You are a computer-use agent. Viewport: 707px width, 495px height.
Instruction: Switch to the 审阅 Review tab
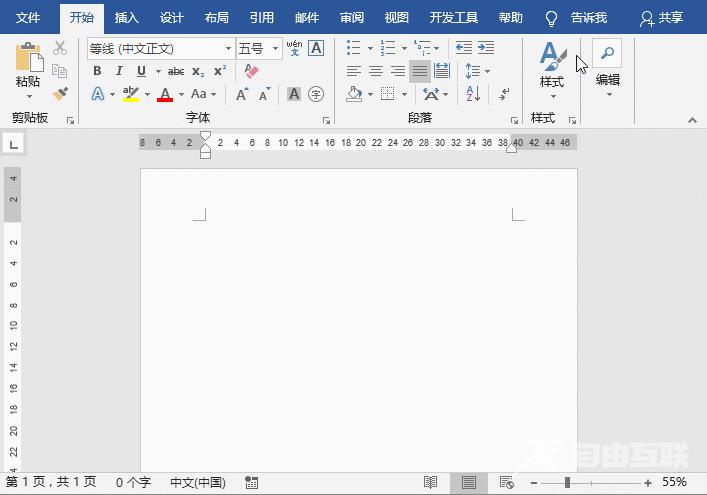pos(352,18)
